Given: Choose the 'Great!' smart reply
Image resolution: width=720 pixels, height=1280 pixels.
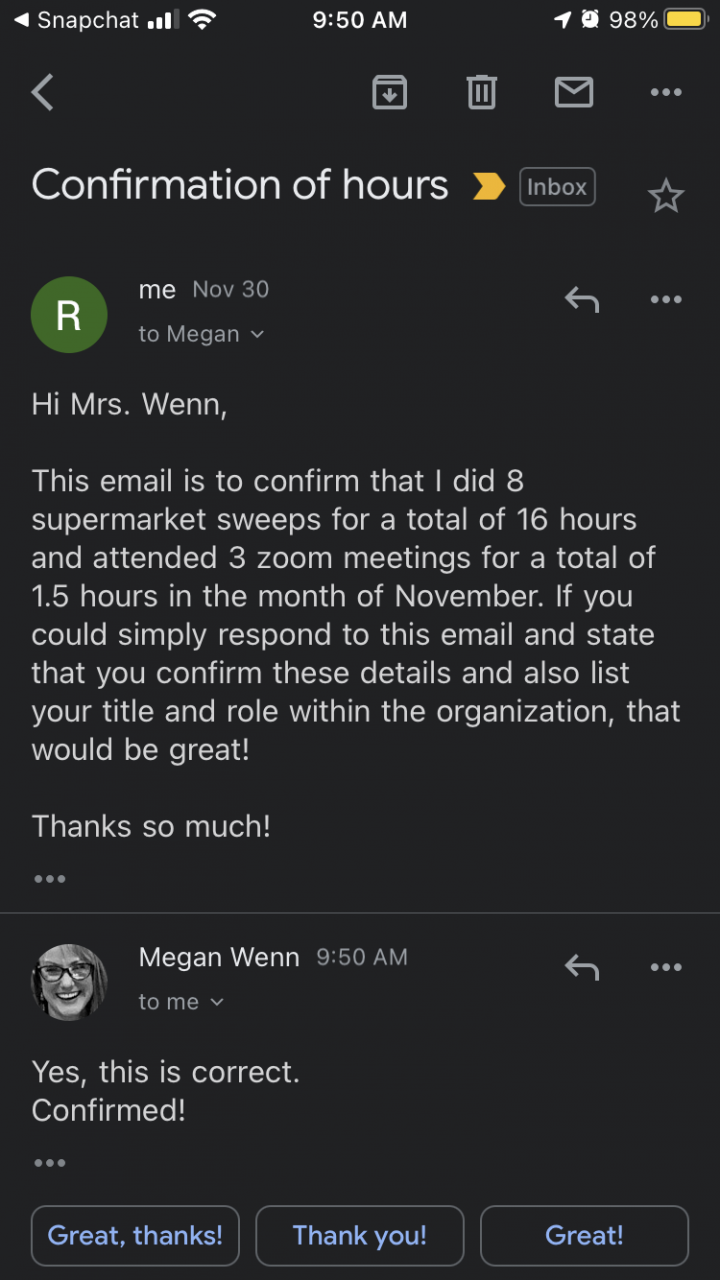Looking at the screenshot, I should pyautogui.click(x=584, y=1236).
